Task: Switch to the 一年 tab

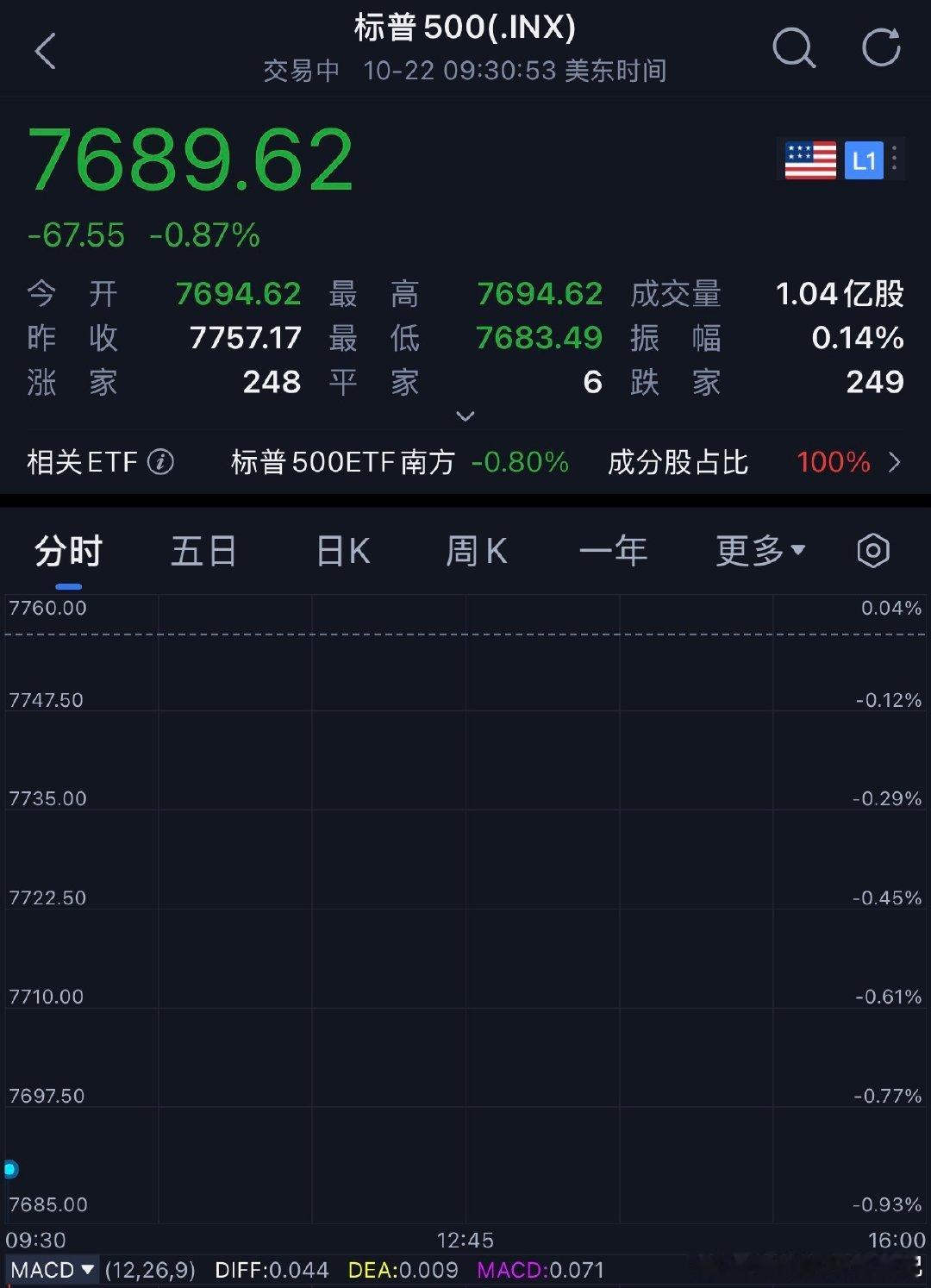Action: click(613, 551)
